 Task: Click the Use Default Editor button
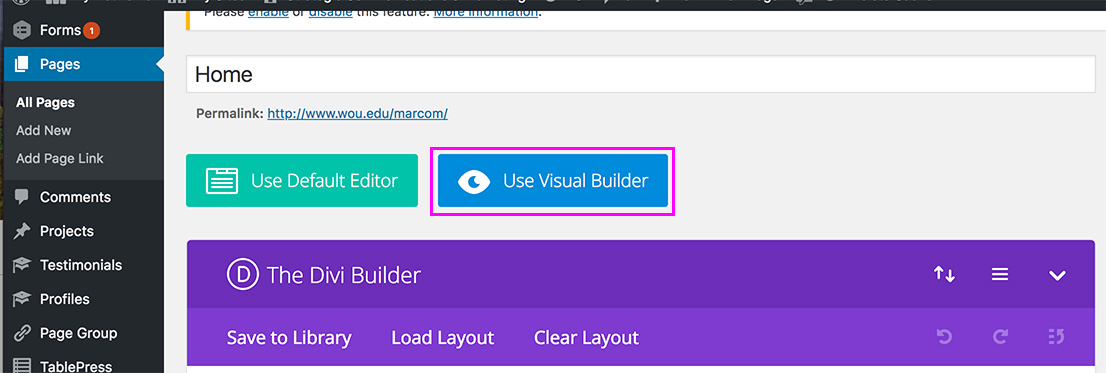click(x=302, y=181)
